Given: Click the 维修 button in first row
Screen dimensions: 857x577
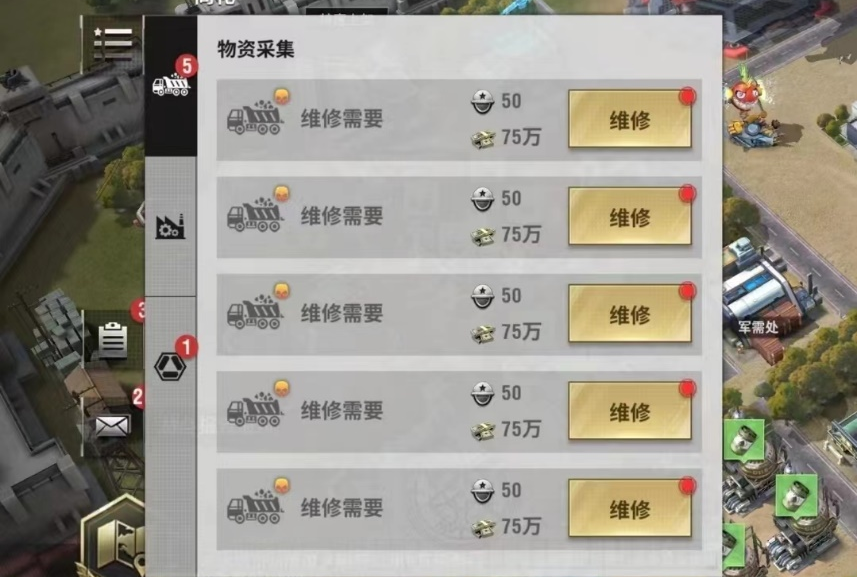Looking at the screenshot, I should (630, 119).
